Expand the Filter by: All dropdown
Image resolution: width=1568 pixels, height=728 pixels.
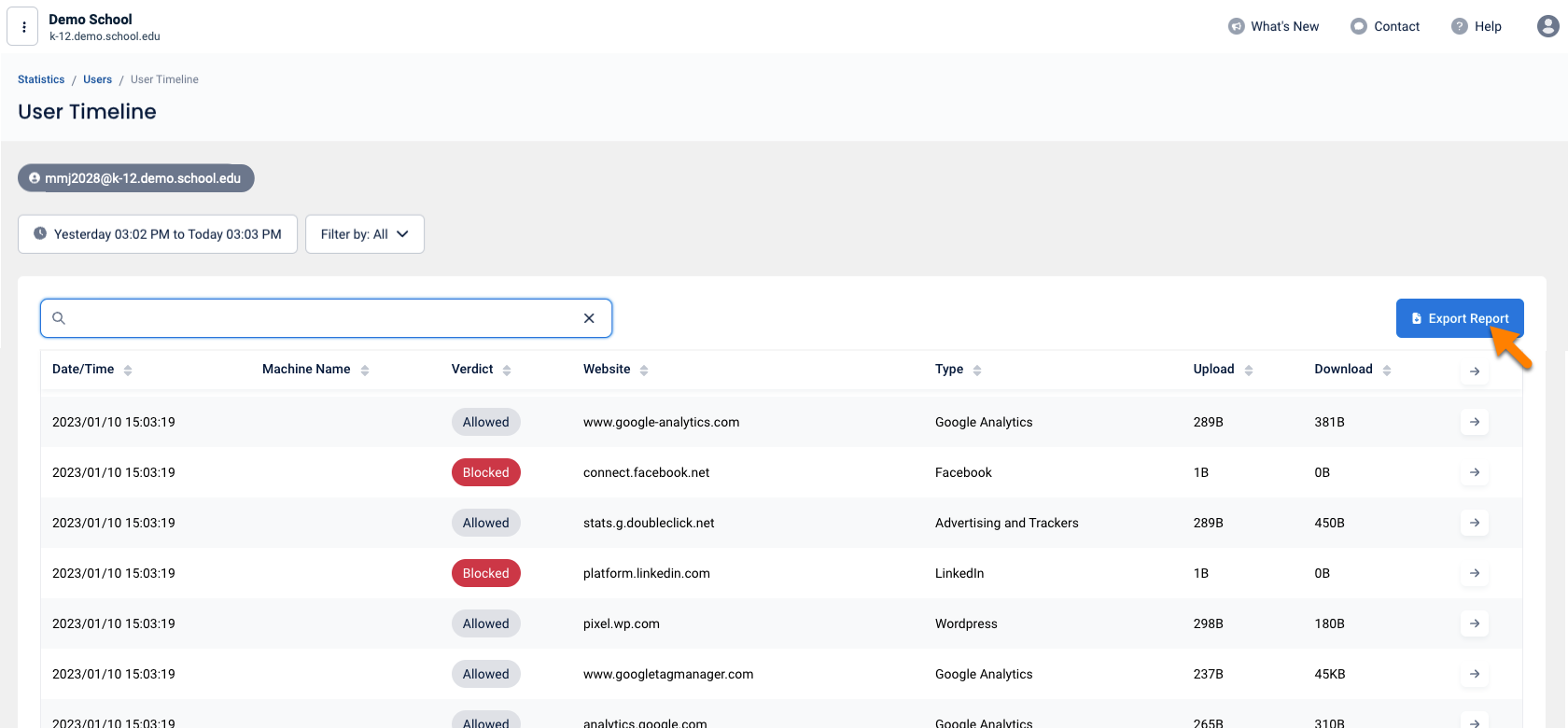point(365,234)
